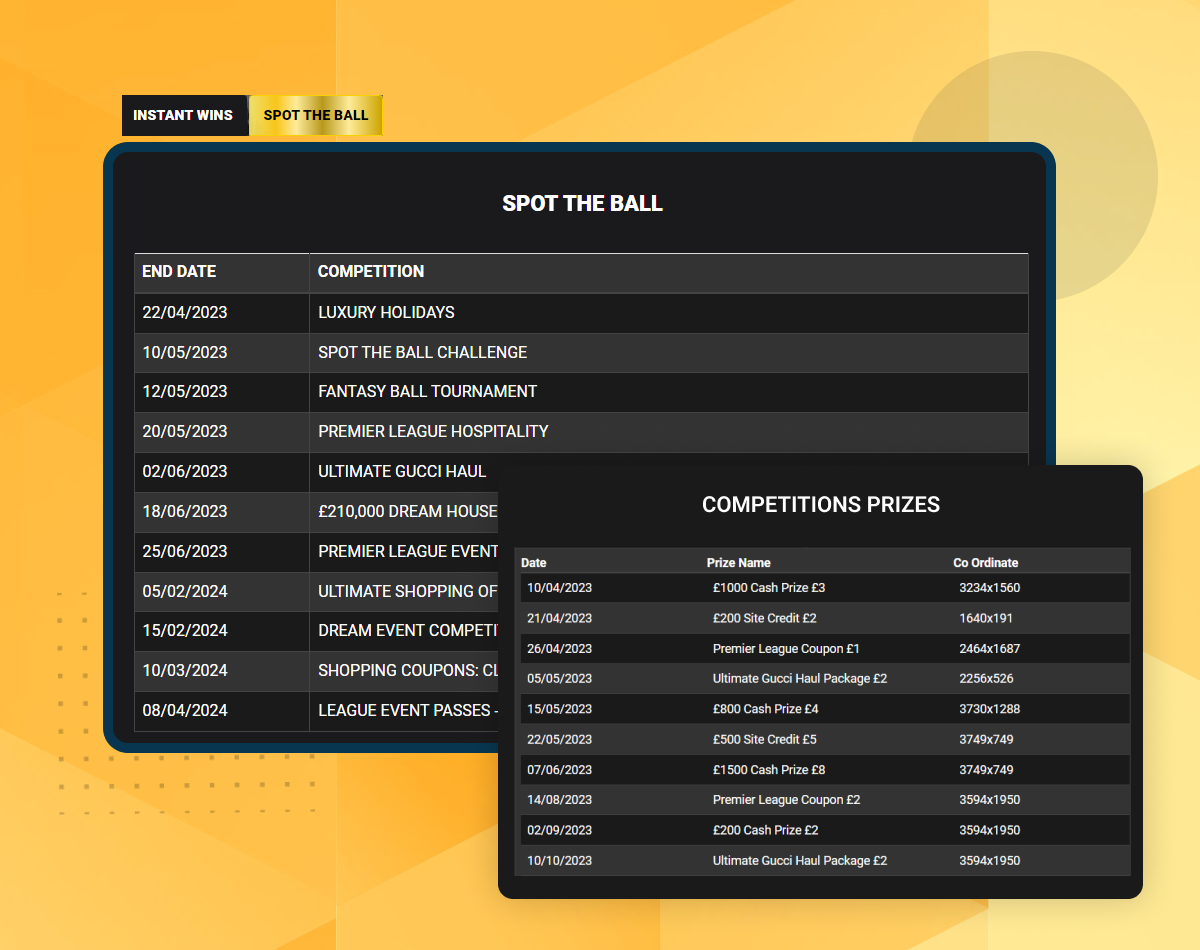Select the 22/04/2023 end date cell
This screenshot has width=1200, height=950.
(185, 313)
